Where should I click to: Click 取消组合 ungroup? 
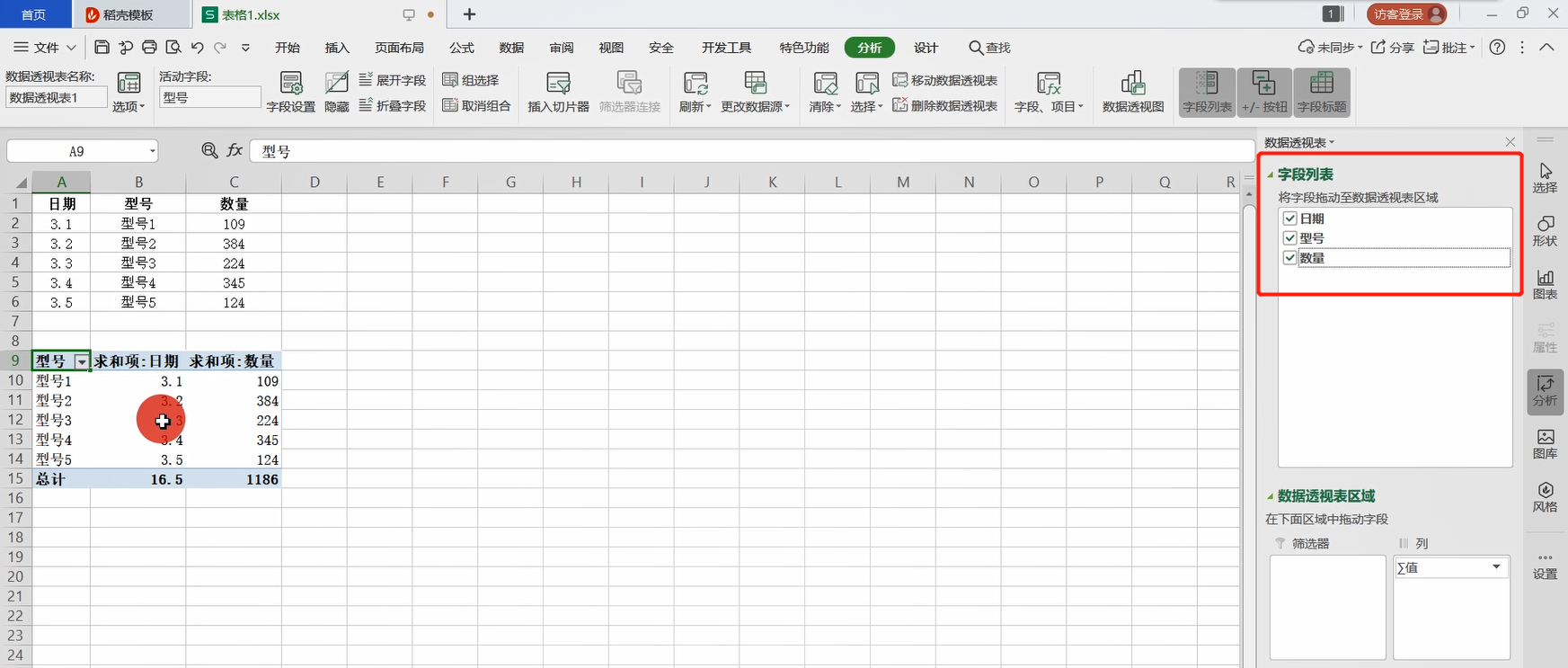[x=476, y=105]
